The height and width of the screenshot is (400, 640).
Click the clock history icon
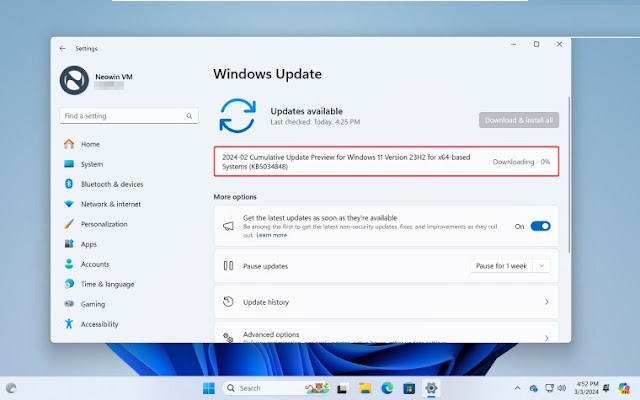[228, 302]
